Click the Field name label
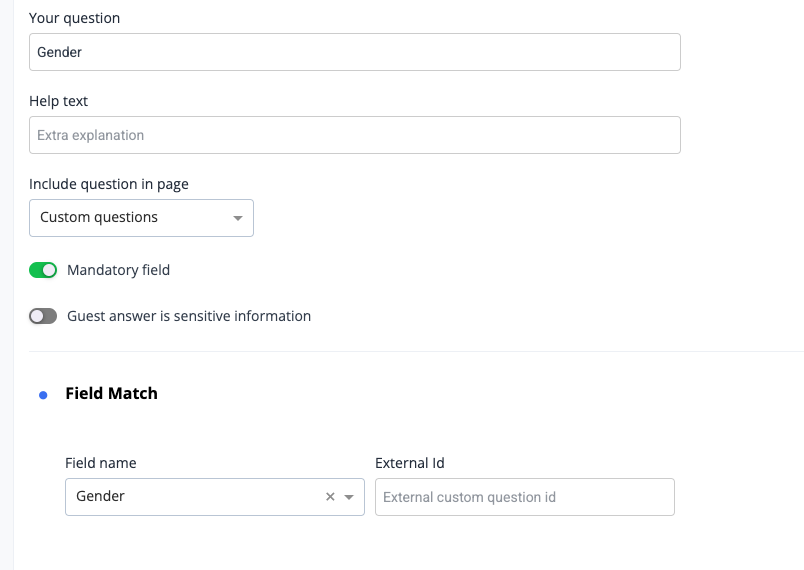Screen dimensions: 804x570 (x=100, y=463)
